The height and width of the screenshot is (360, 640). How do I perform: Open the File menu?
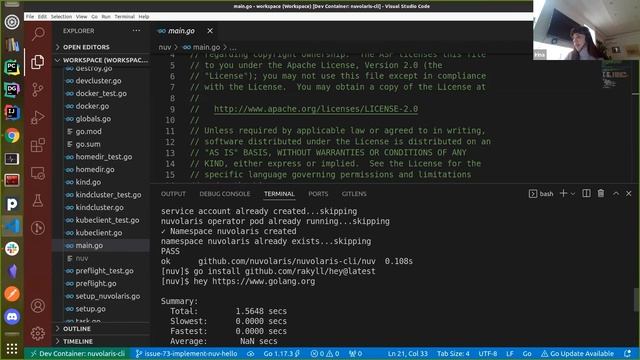pyautogui.click(x=30, y=16)
